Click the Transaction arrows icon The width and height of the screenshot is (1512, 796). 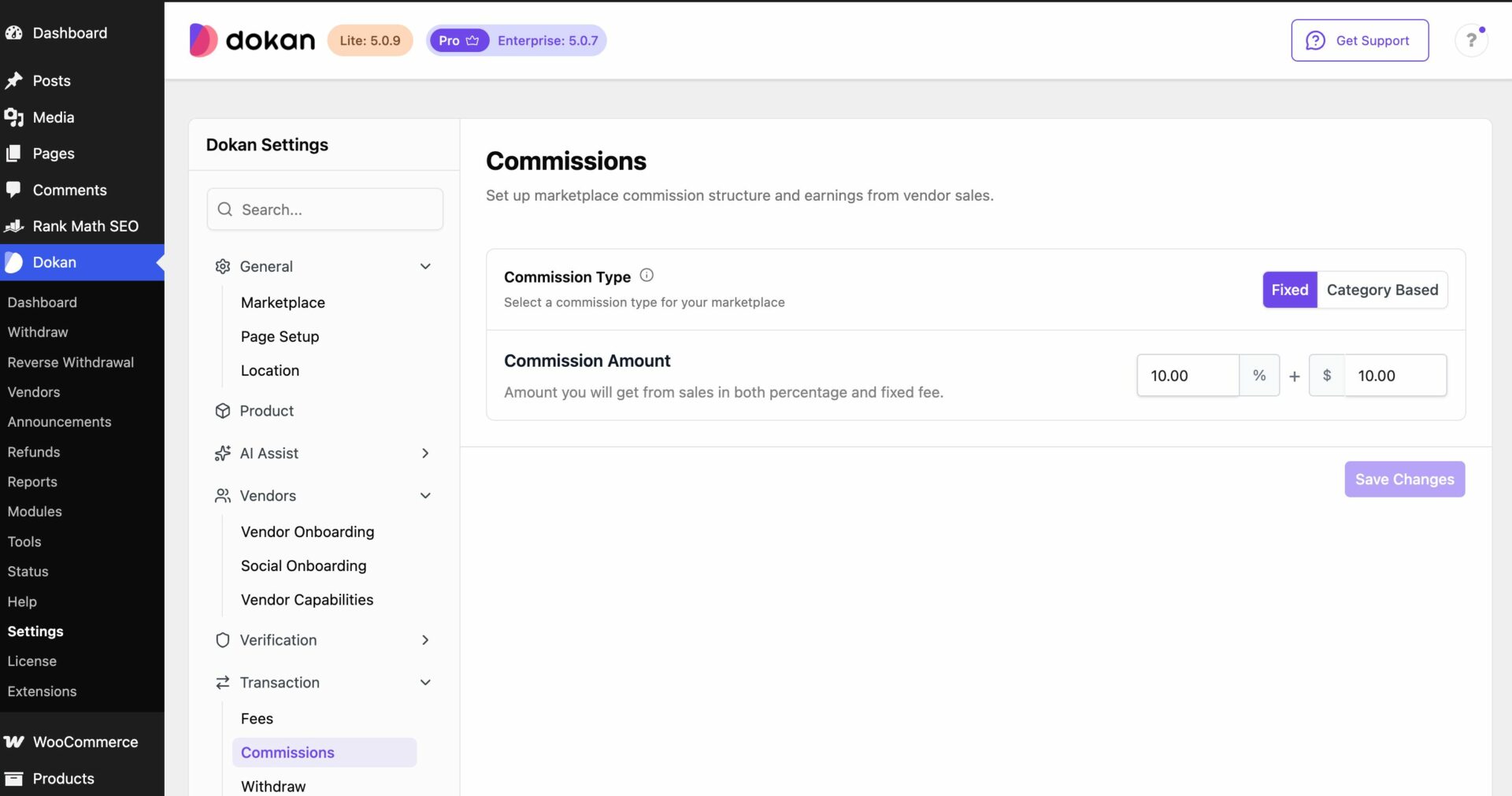[223, 683]
